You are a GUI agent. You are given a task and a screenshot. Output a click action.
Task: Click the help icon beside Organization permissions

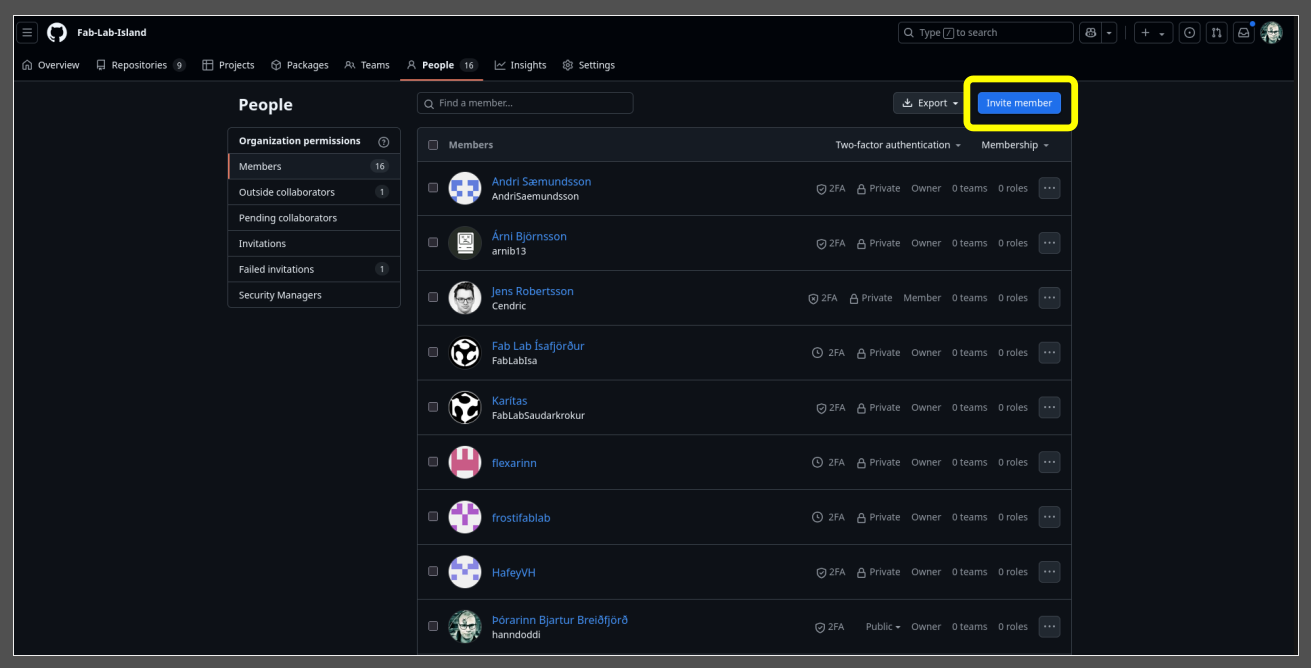coord(383,142)
